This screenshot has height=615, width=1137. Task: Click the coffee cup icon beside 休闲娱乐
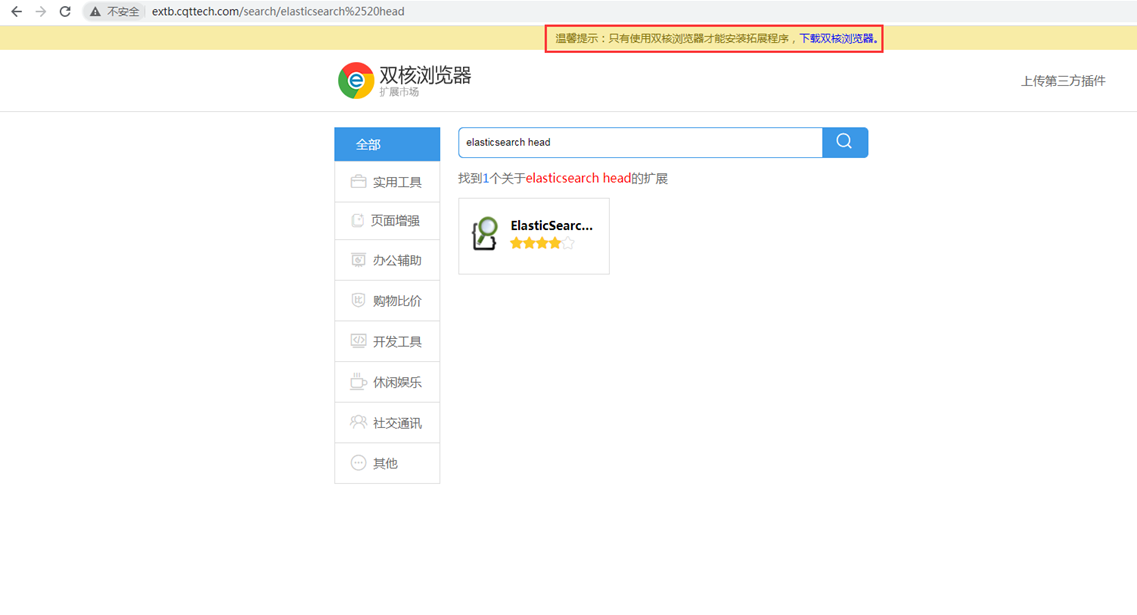[x=358, y=381]
